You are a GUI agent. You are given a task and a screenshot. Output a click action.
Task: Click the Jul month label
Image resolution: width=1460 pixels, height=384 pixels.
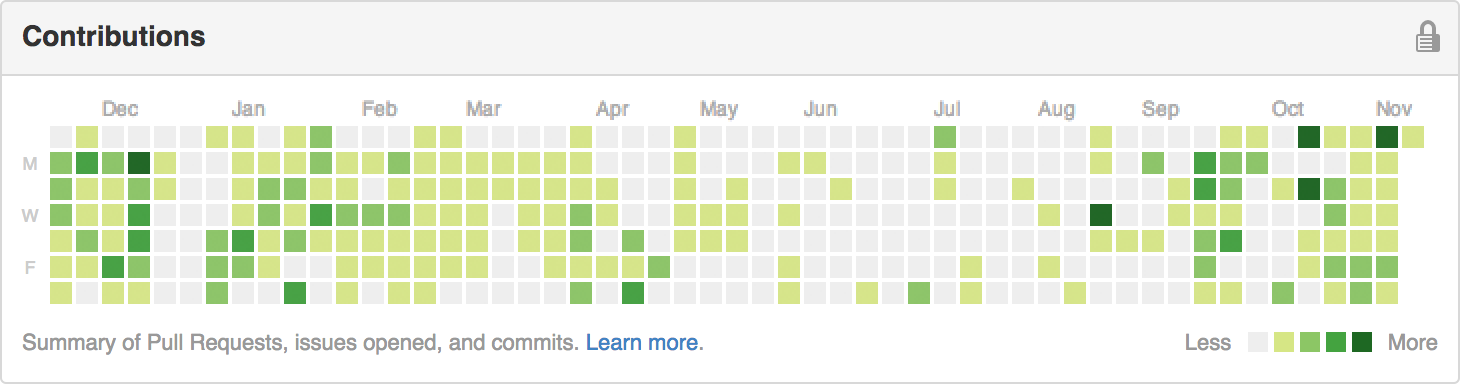pos(947,109)
